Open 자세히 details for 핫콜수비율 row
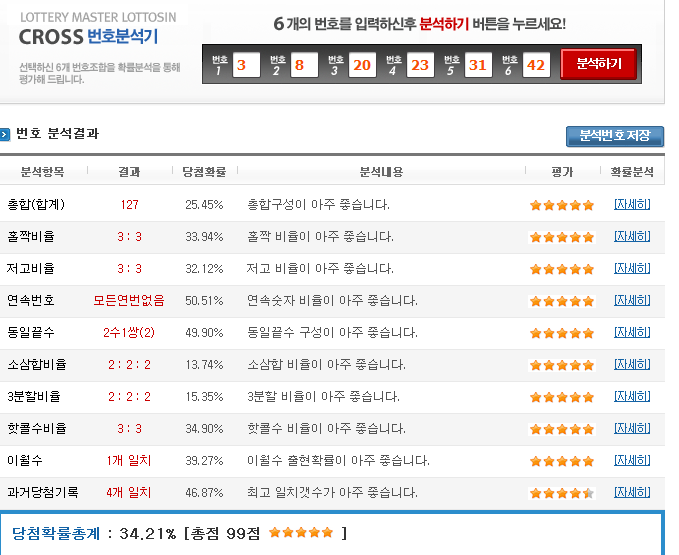This screenshot has width=679, height=555. tap(632, 429)
